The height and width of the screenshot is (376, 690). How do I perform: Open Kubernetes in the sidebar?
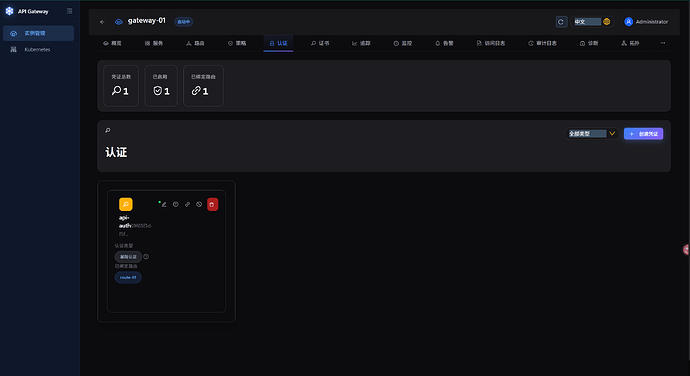pos(38,49)
